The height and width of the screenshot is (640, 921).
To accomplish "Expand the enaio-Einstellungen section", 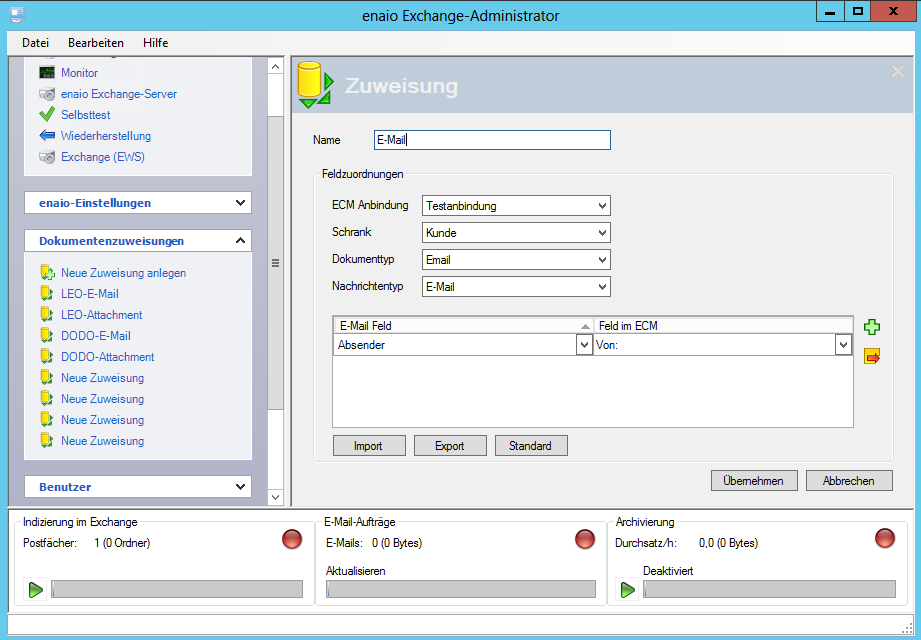I will [x=138, y=203].
